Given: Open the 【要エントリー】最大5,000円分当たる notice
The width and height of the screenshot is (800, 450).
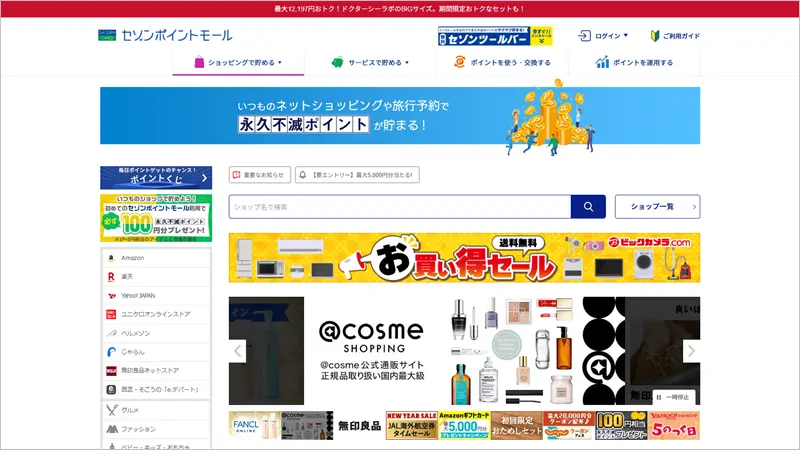Looking at the screenshot, I should click(357, 174).
